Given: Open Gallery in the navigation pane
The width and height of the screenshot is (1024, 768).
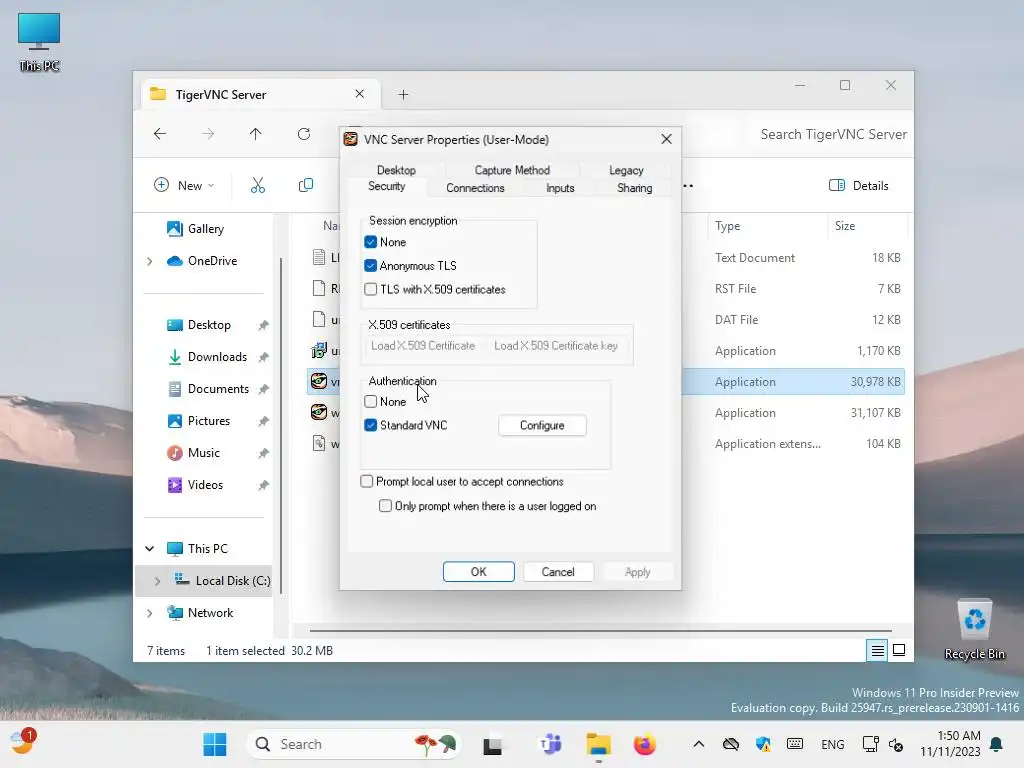Looking at the screenshot, I should pos(205,229).
